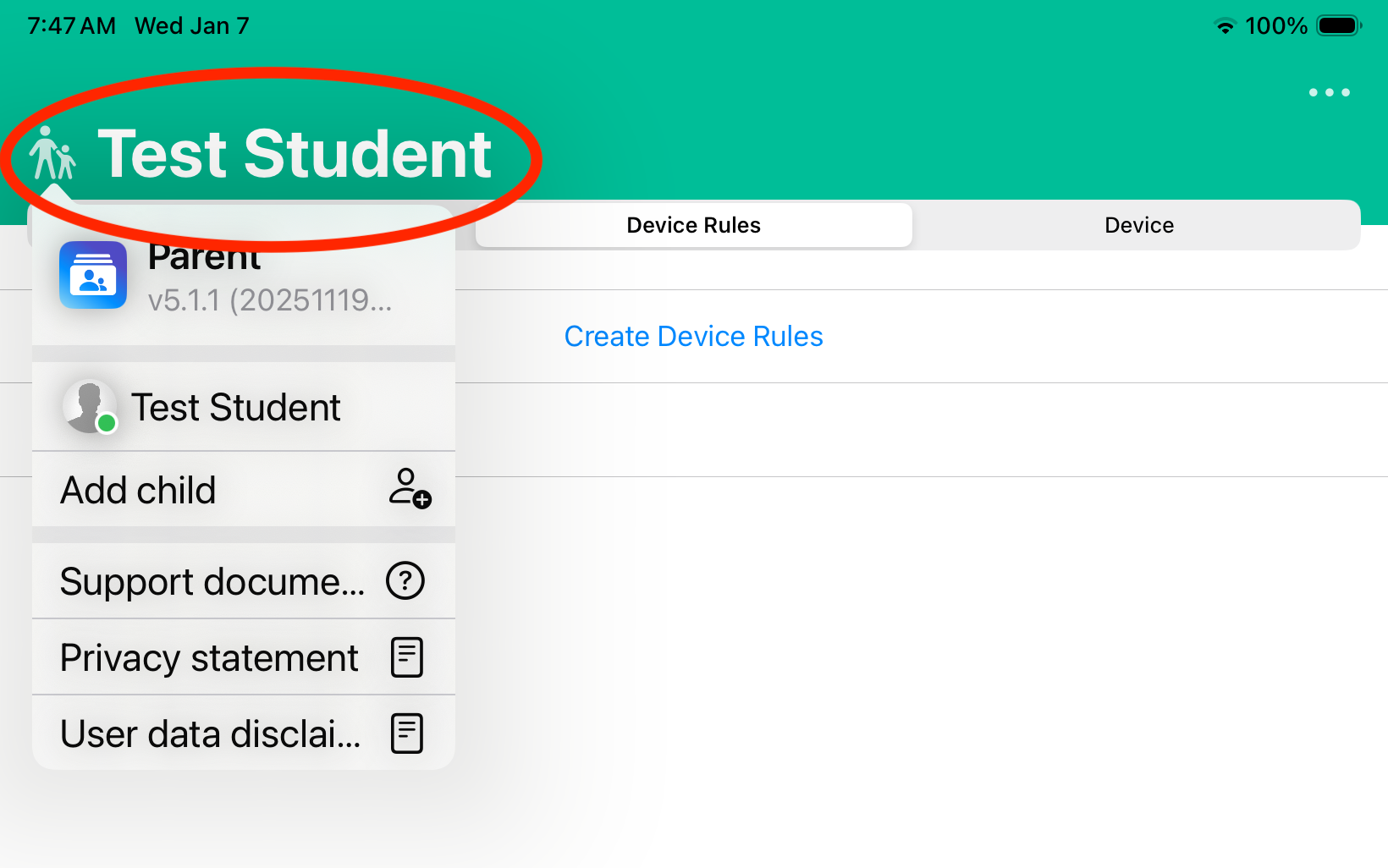
Task: Select the Parent app icon
Action: tap(92, 275)
